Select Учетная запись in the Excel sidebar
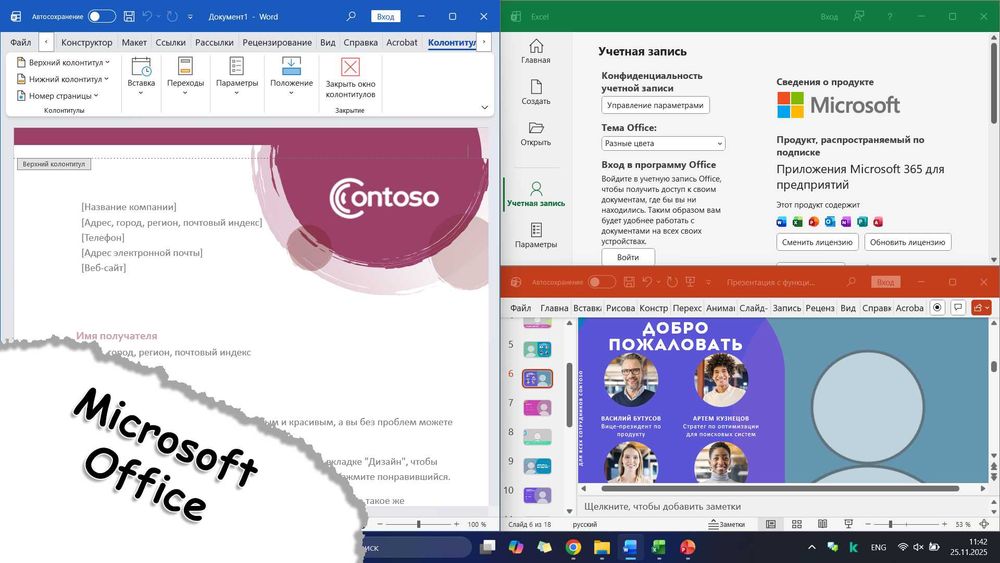The image size is (1000, 563). pos(536,194)
